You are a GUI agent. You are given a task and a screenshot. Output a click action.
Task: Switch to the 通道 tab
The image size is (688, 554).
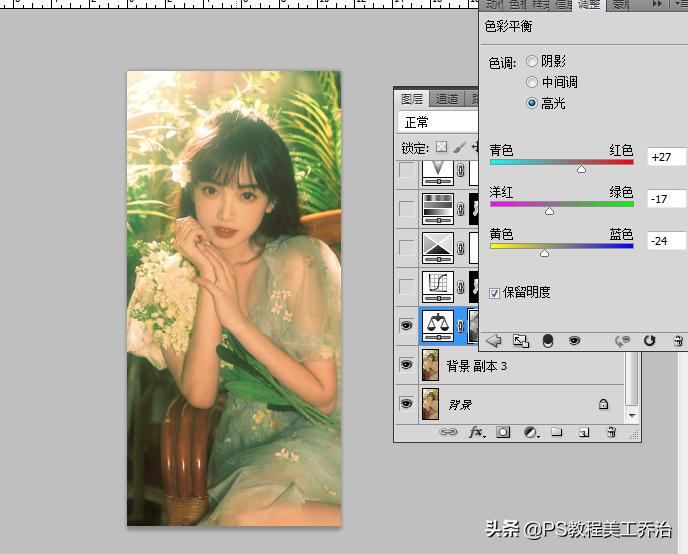[x=447, y=99]
